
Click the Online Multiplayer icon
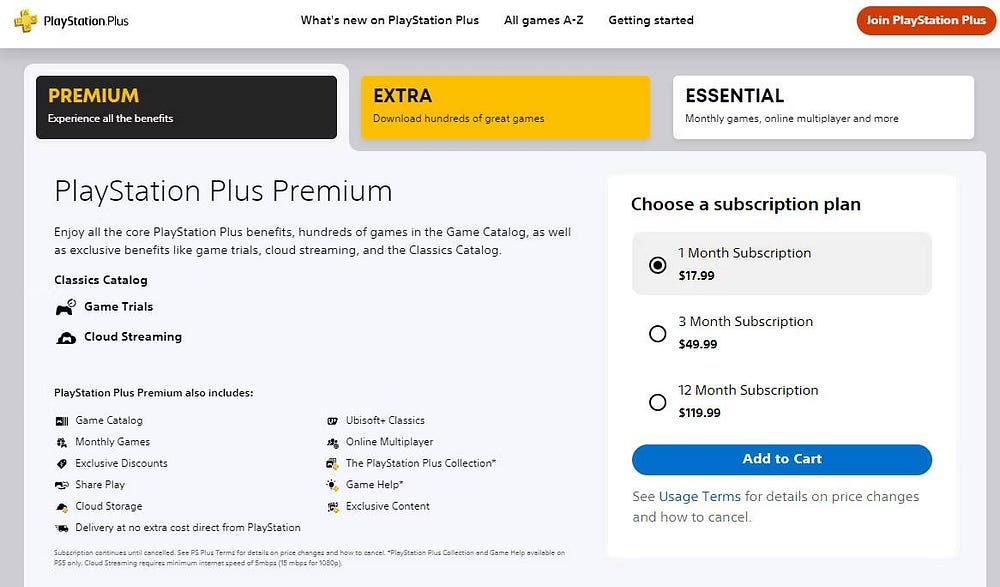point(332,441)
